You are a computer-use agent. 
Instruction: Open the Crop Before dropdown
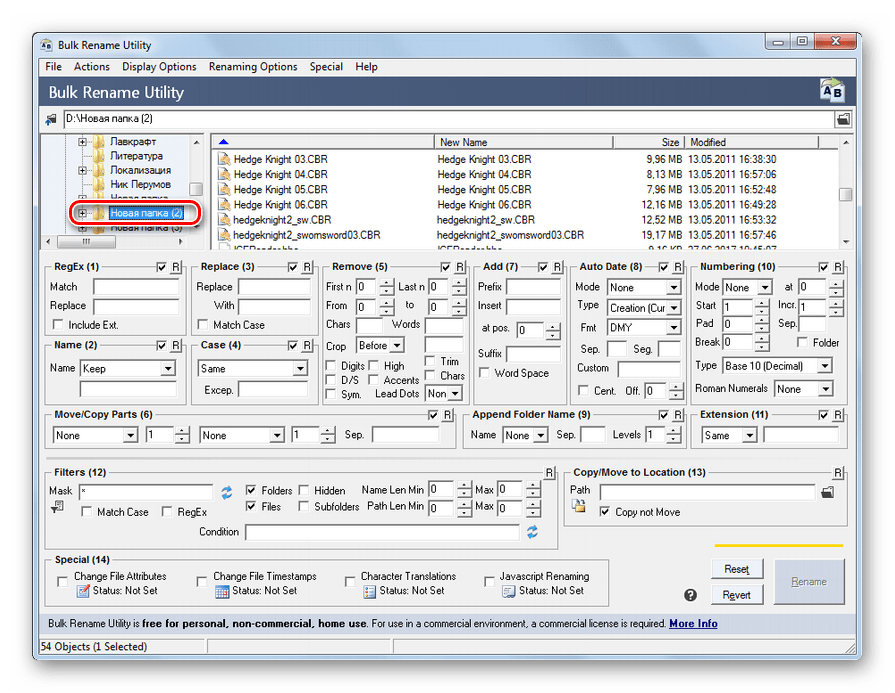tap(397, 345)
